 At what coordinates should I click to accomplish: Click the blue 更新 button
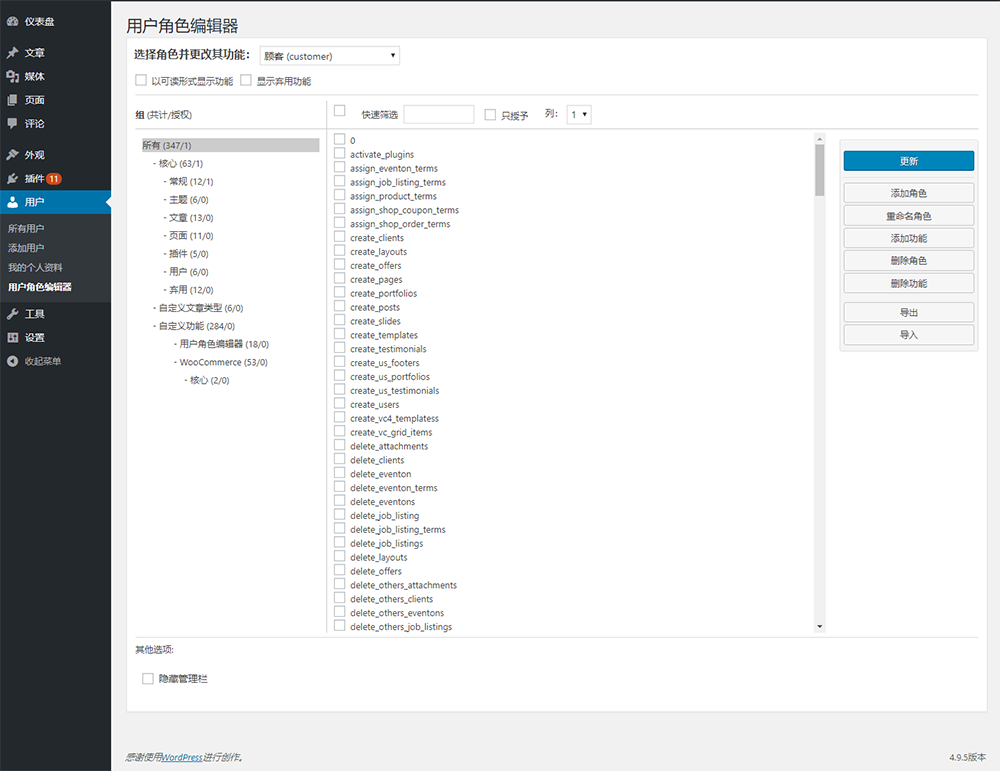pyautogui.click(x=908, y=161)
